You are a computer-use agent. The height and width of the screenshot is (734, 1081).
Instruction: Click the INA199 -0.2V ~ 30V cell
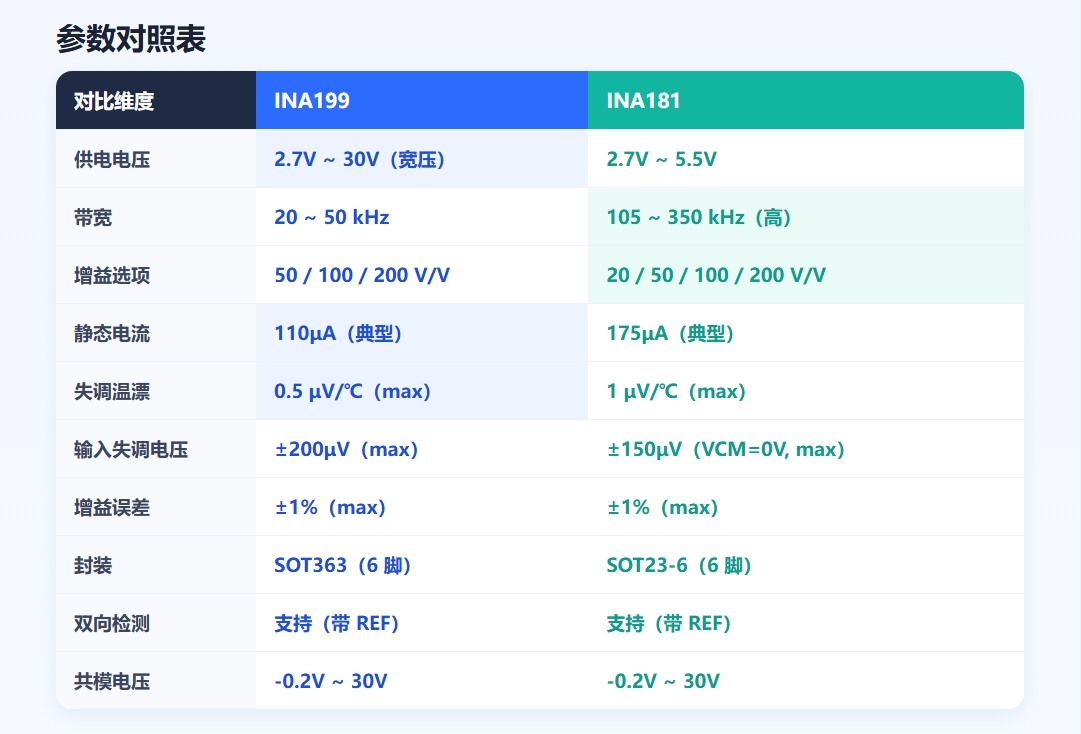[422, 681]
